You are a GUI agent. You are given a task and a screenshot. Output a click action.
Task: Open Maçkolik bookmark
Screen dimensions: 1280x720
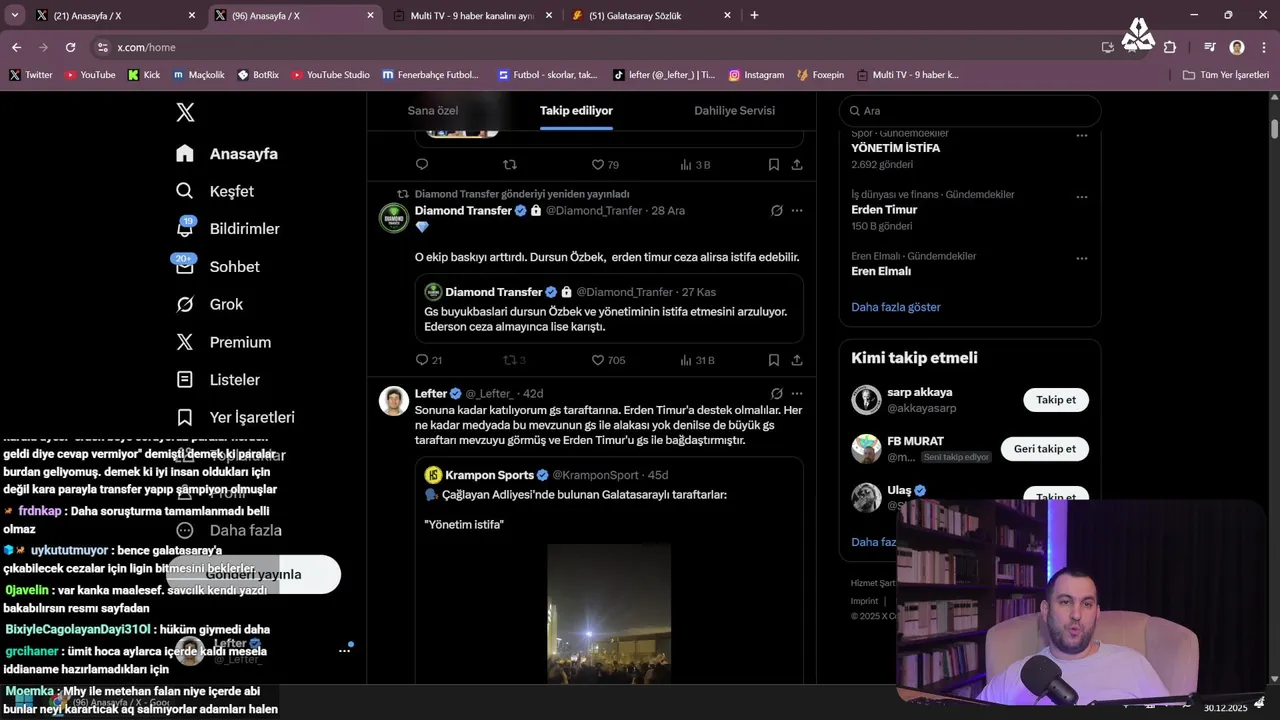[198, 75]
